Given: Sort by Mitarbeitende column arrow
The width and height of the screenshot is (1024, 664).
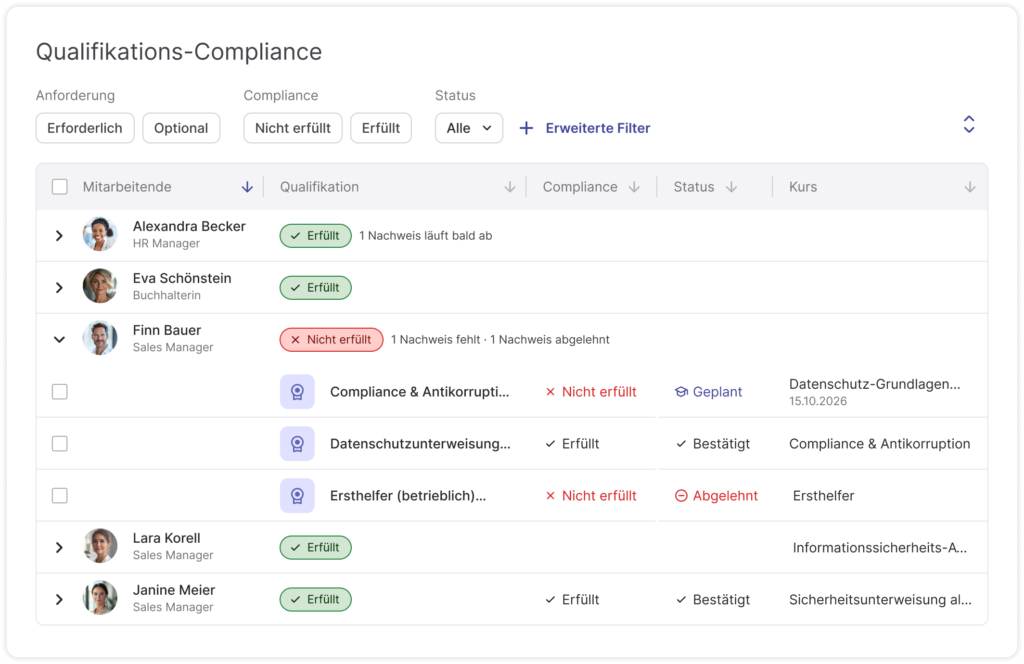Looking at the screenshot, I should click(247, 187).
